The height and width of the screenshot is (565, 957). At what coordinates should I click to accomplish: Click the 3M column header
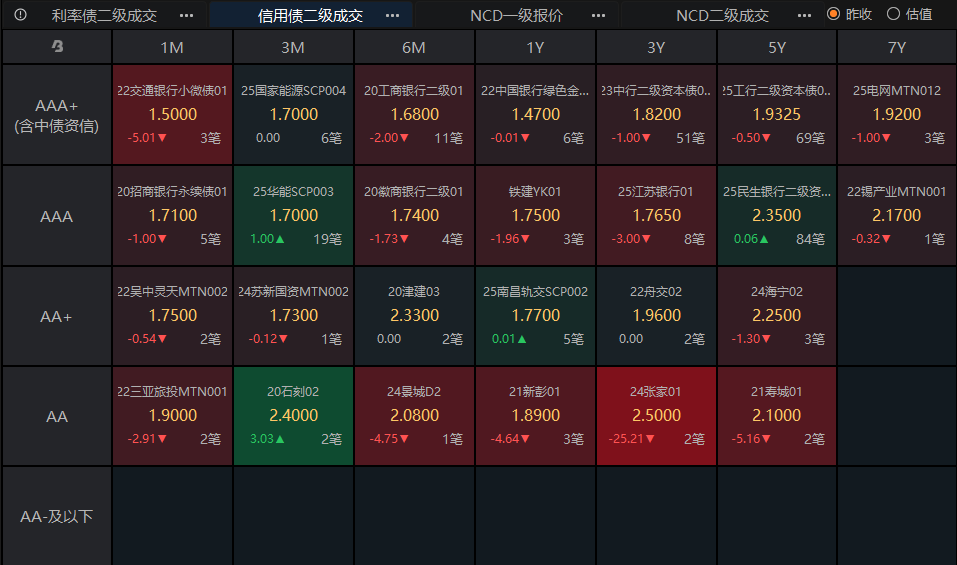[293, 47]
